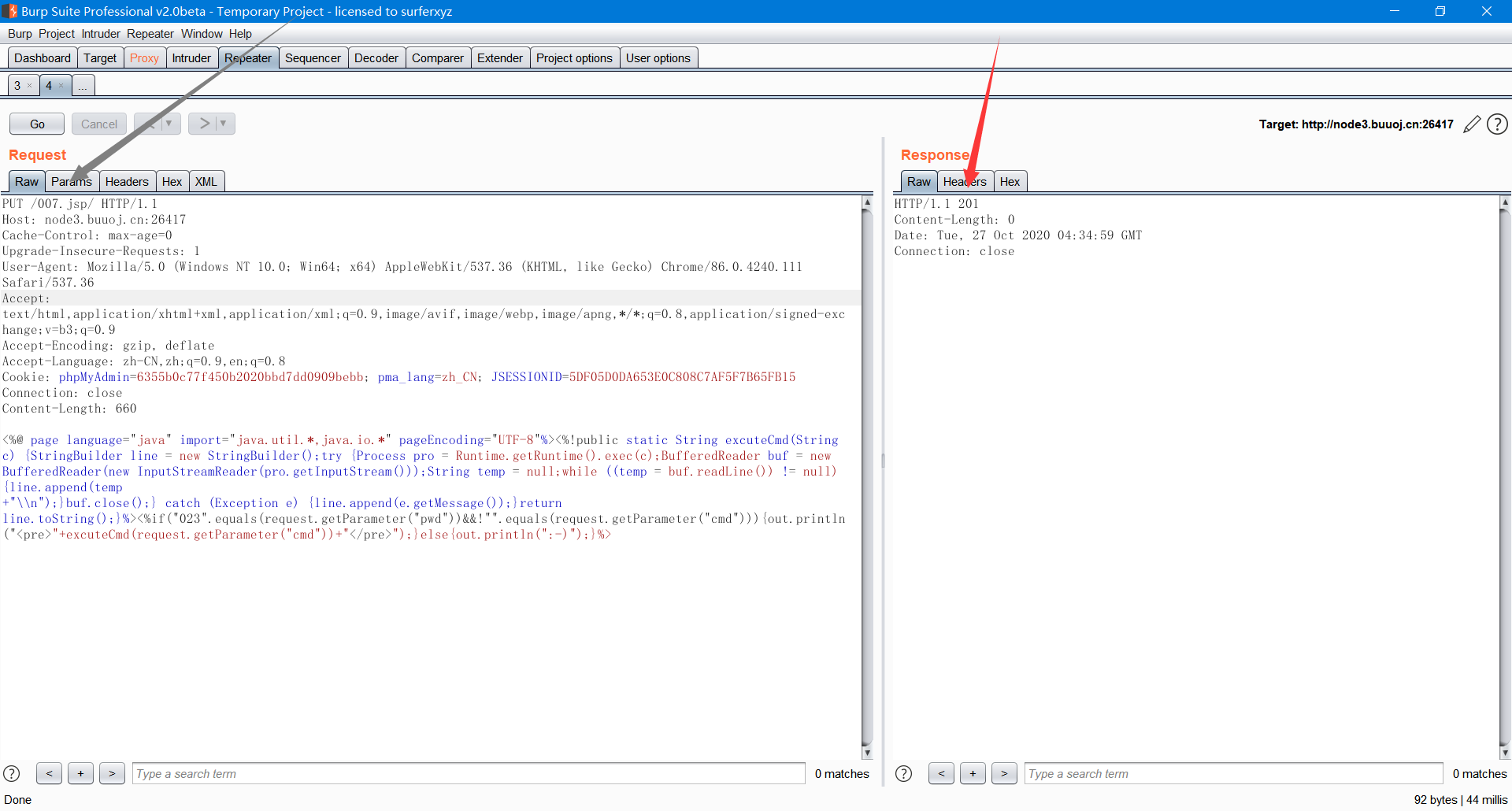
Task: Go to previous match in request search
Action: tap(49, 773)
